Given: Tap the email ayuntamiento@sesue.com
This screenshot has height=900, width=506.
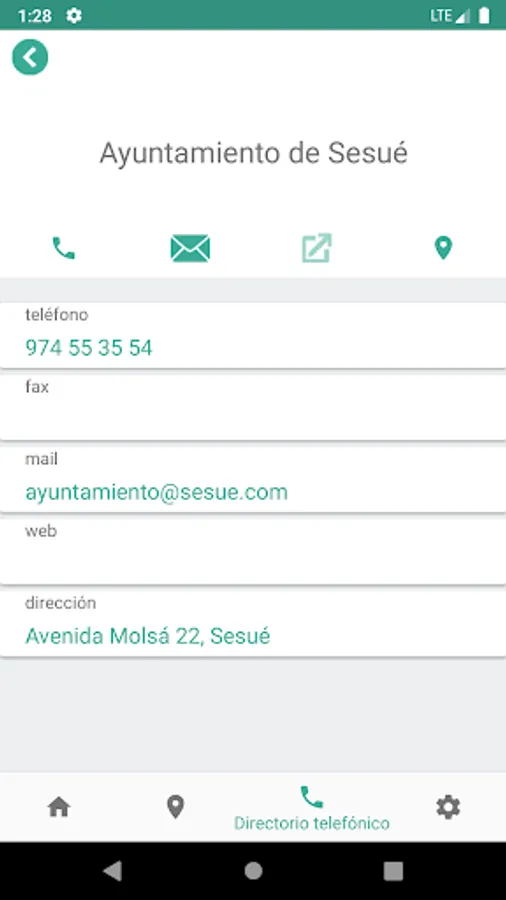Looking at the screenshot, I should coord(157,492).
